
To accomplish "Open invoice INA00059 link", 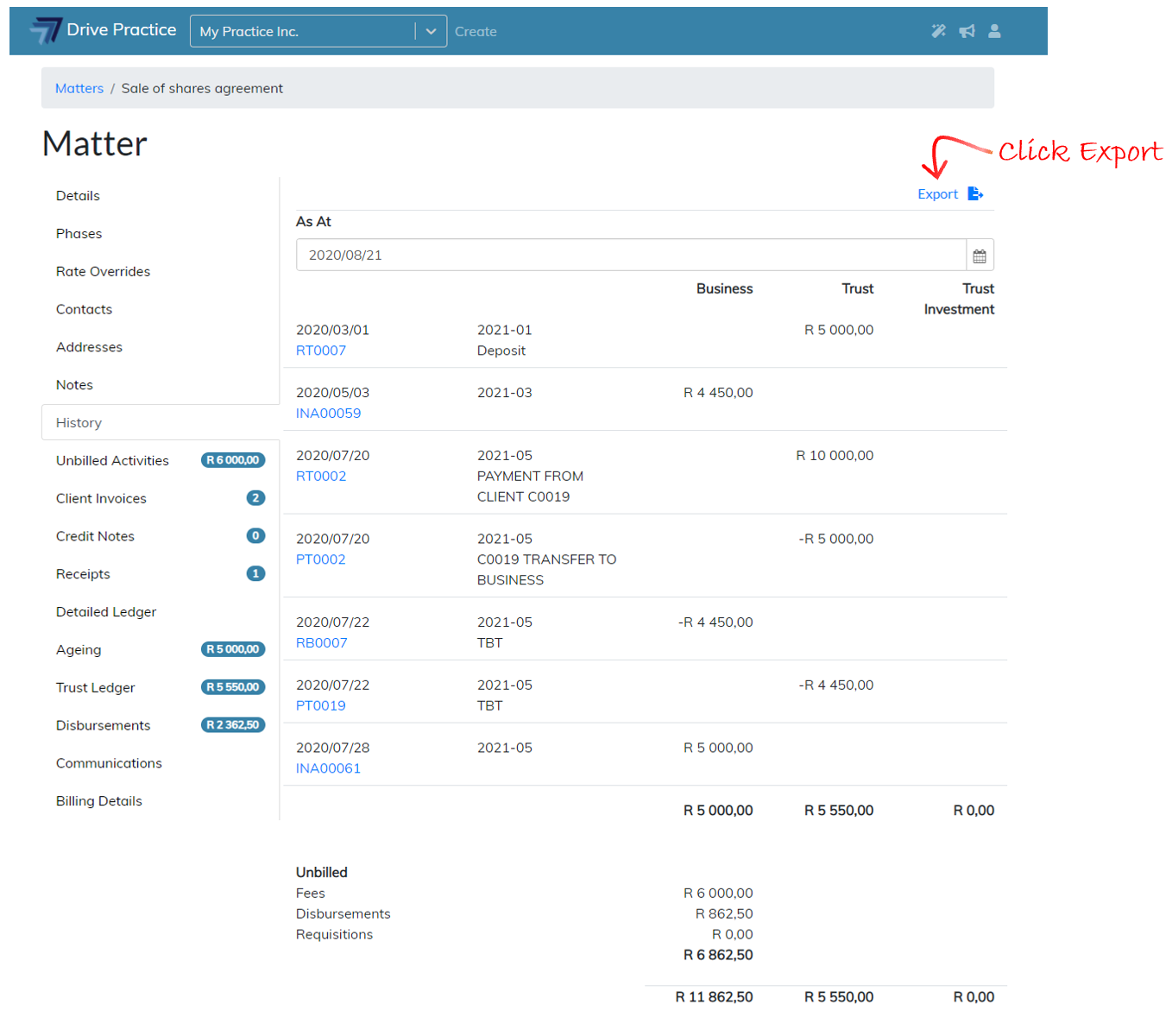I will (328, 414).
